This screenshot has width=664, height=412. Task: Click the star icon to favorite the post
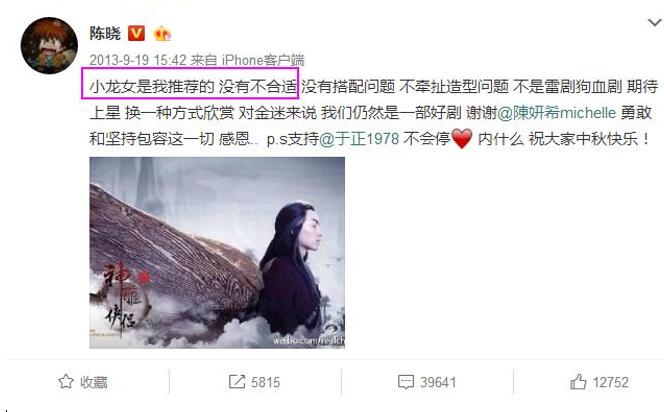pos(66,382)
